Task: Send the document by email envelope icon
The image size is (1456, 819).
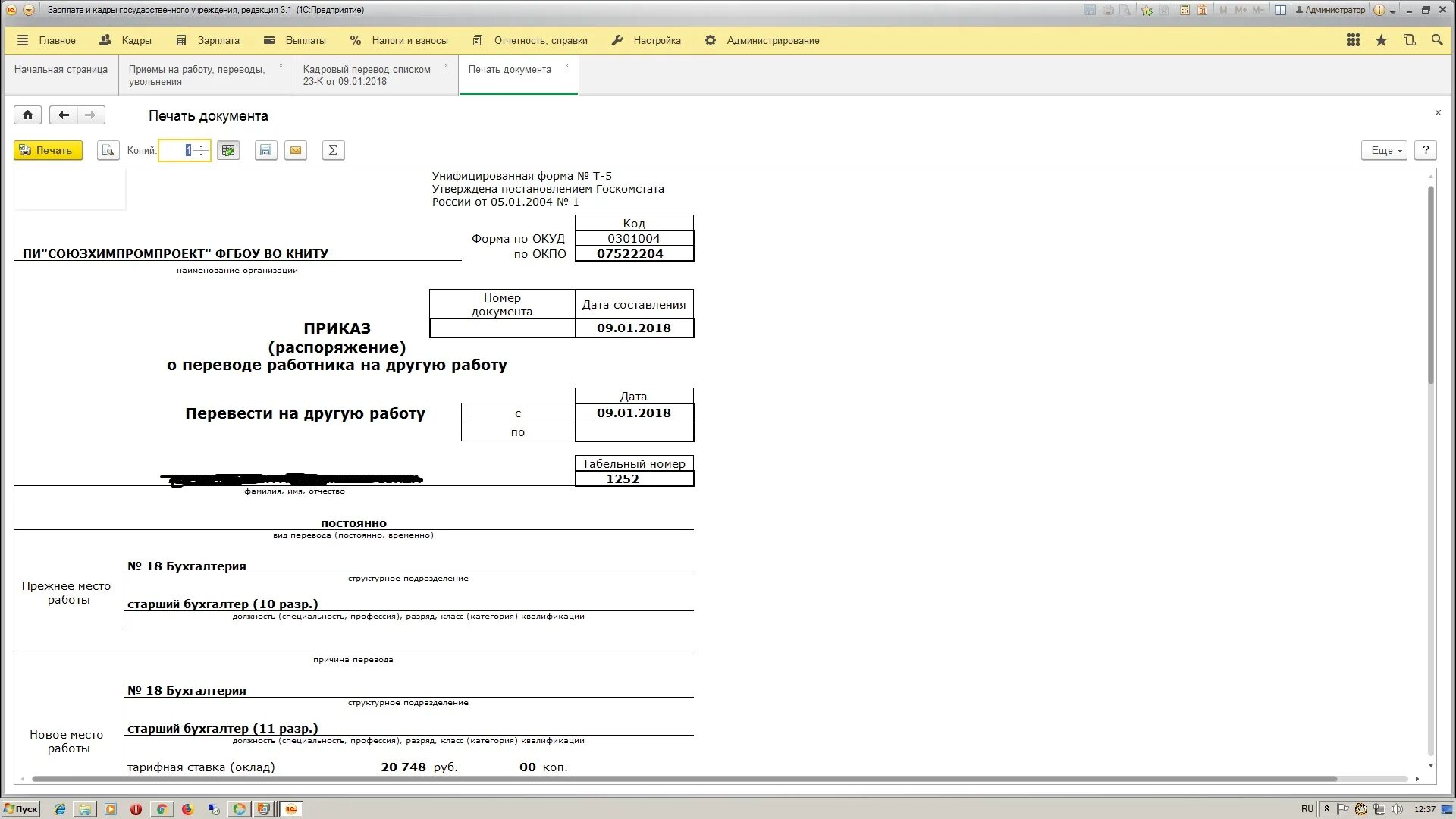Action: (x=296, y=150)
